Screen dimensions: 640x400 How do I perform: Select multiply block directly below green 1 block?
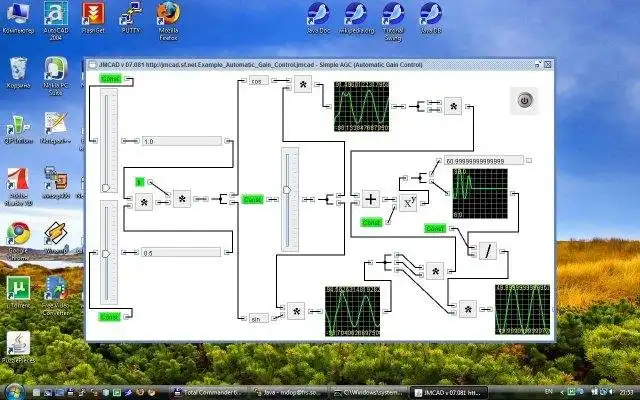click(144, 202)
